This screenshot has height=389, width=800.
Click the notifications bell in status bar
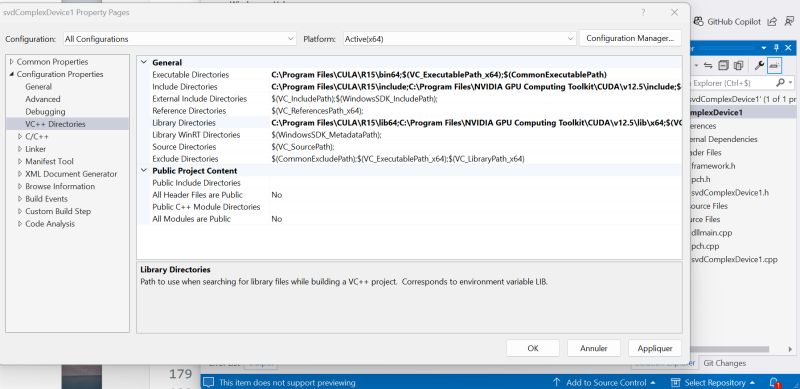tap(774, 382)
